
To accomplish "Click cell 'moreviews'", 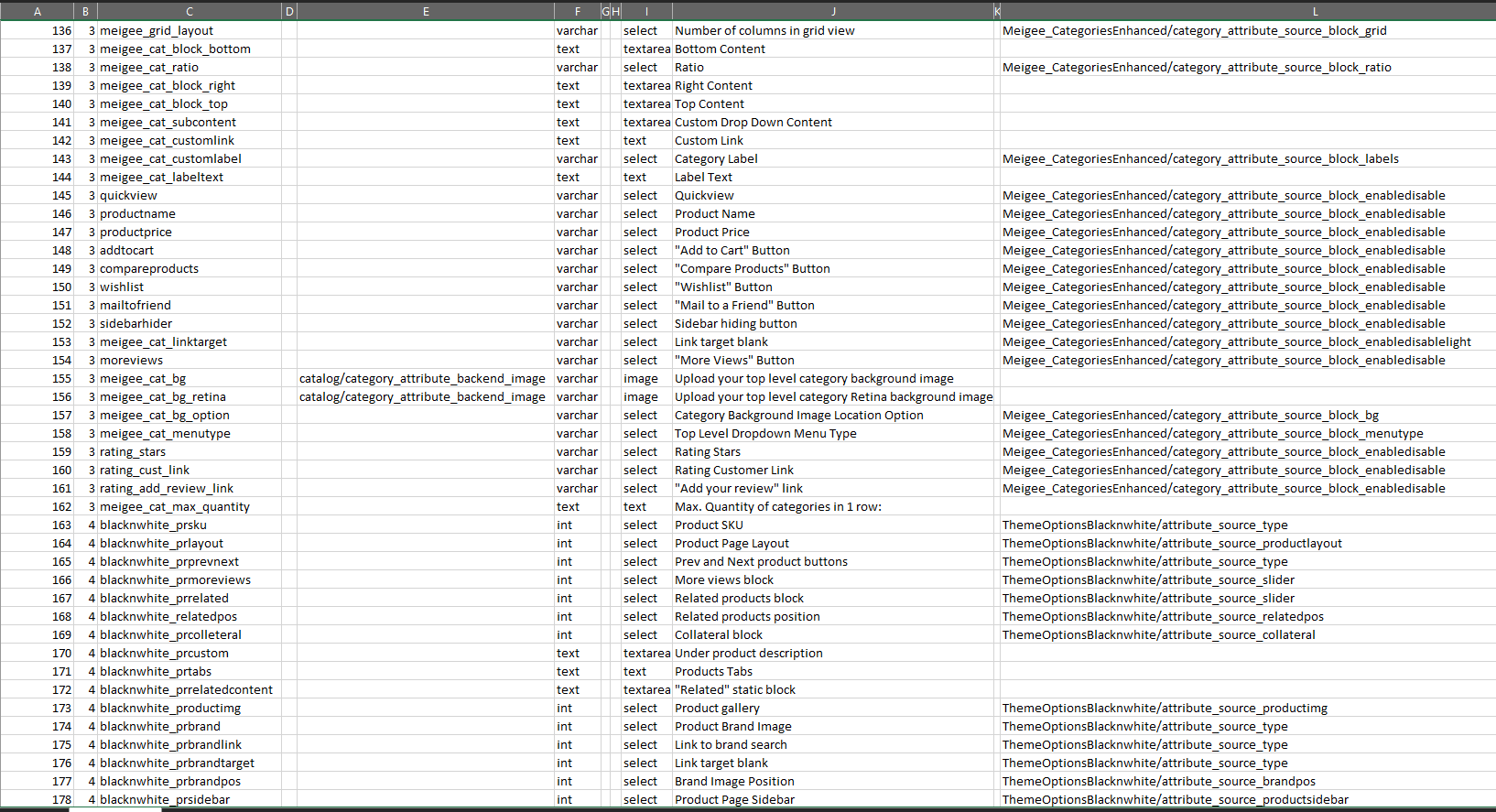I will (189, 360).
